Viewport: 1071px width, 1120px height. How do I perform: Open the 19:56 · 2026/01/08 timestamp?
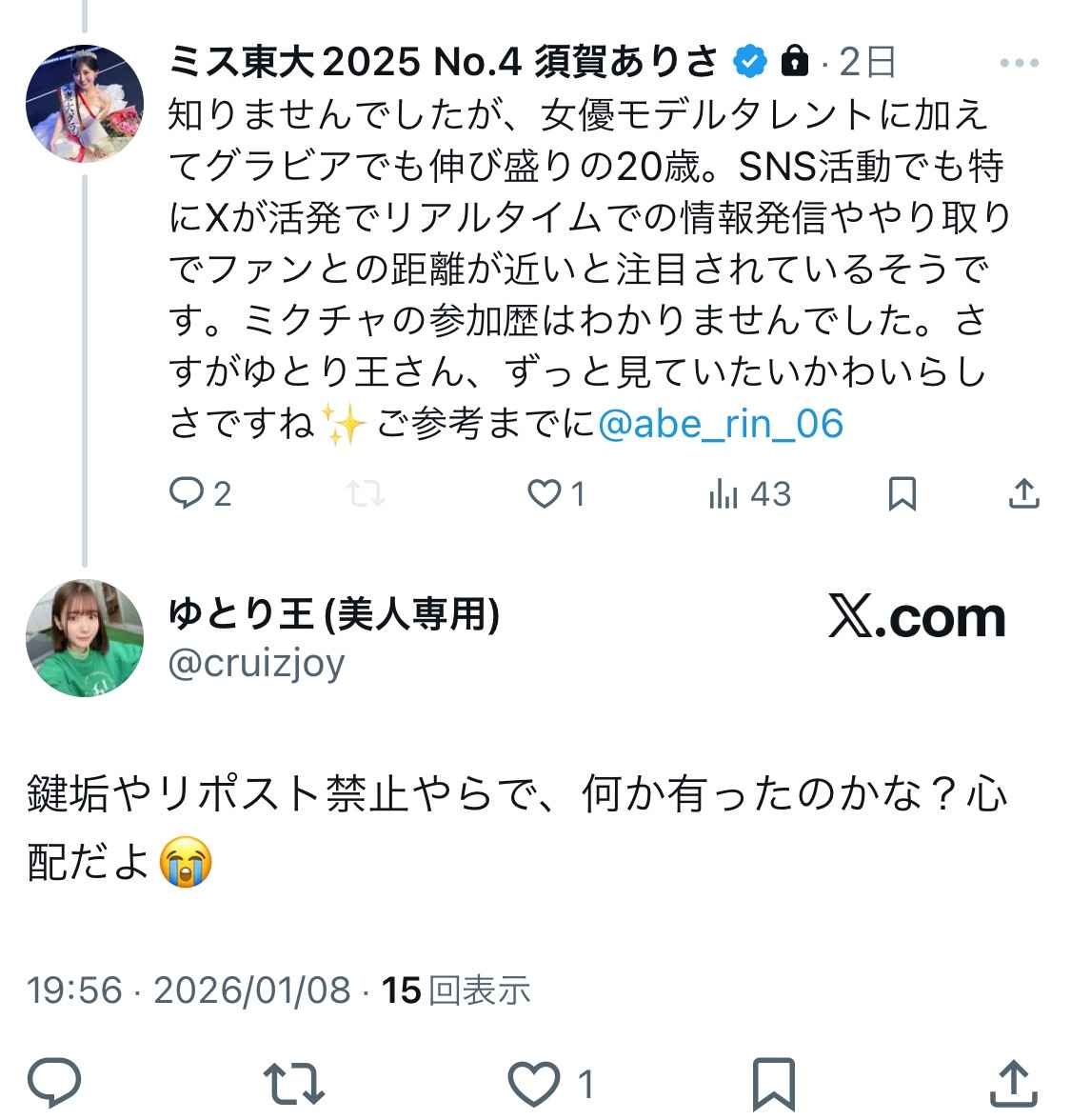tap(188, 990)
